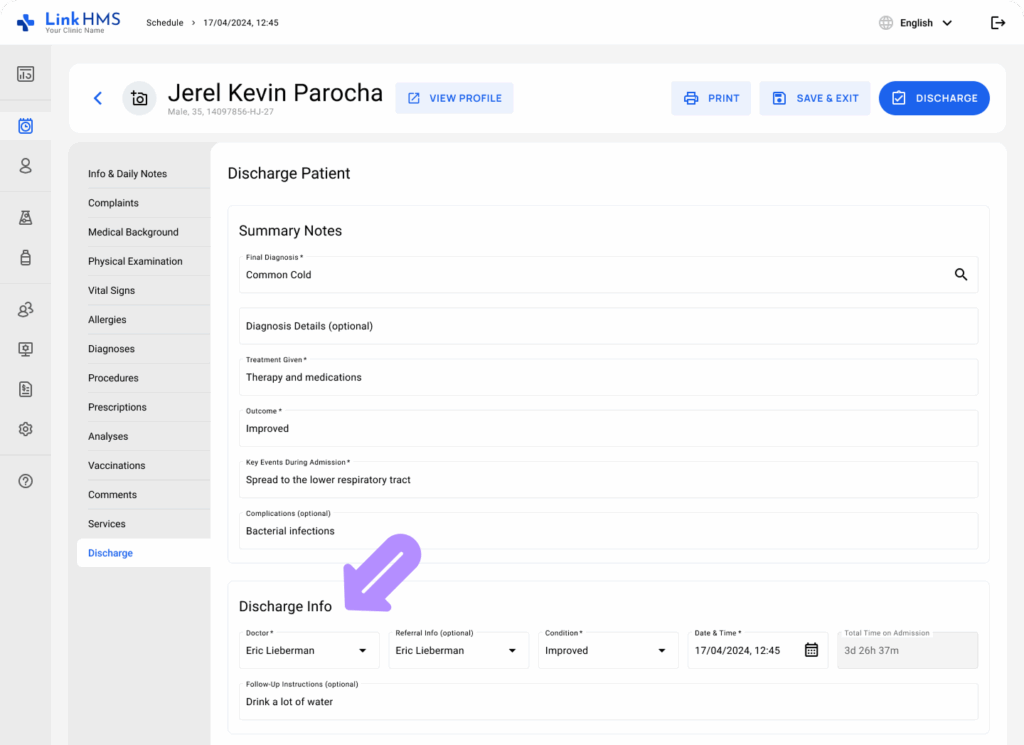Screen dimensions: 1024x745
Task: Click the Key Events During Admission field
Action: [608, 479]
